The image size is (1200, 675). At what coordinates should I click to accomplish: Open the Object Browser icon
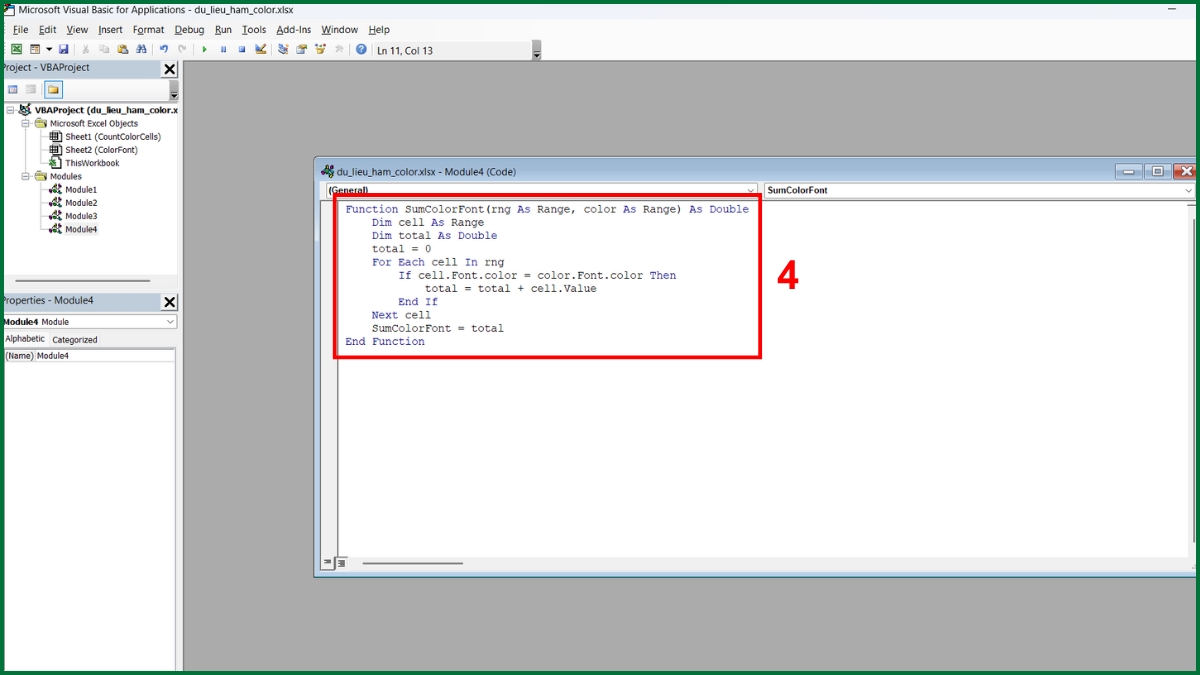[x=320, y=49]
